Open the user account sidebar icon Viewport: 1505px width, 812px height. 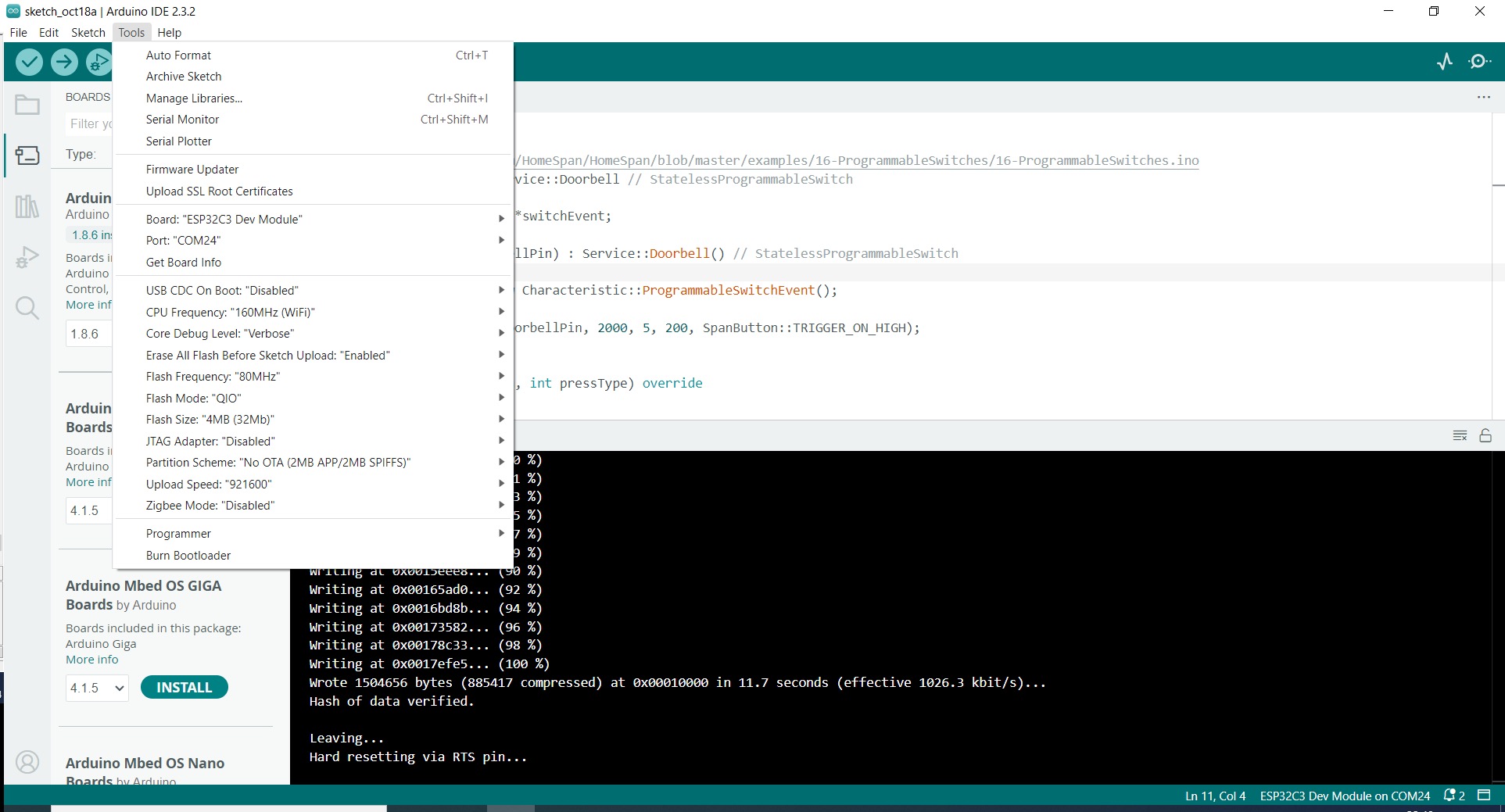coord(27,762)
